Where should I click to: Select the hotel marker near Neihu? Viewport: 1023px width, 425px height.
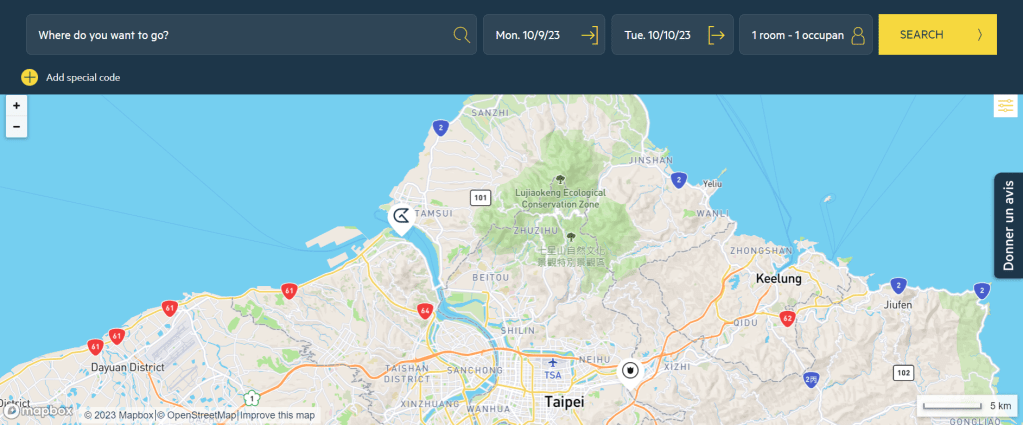pyautogui.click(x=630, y=370)
